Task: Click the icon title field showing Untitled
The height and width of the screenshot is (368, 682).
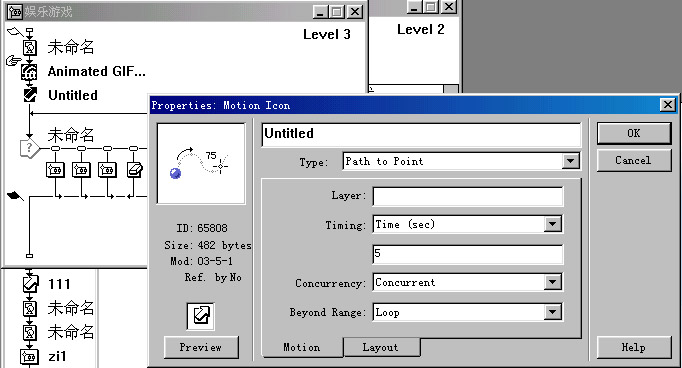Action: (421, 134)
